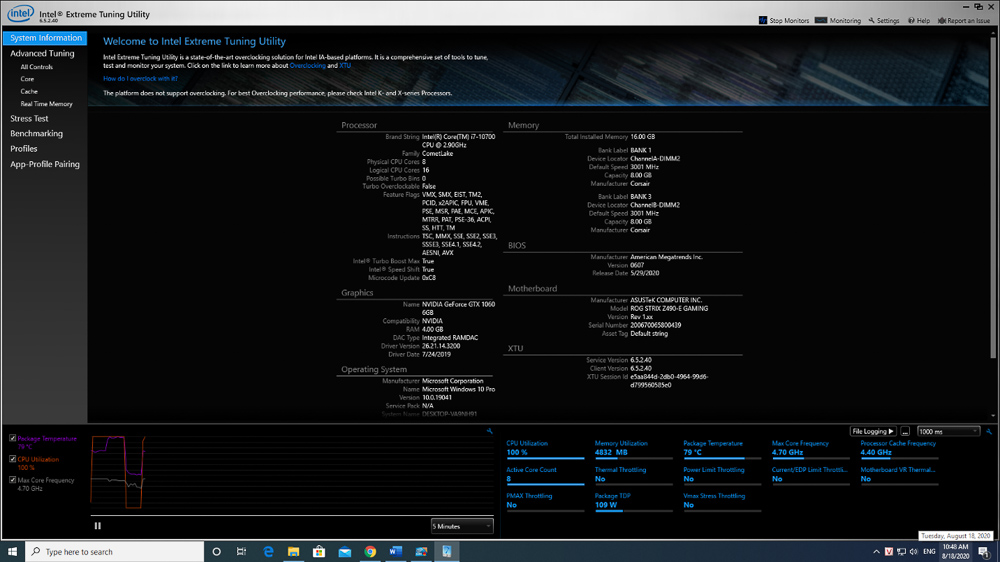The height and width of the screenshot is (562, 1000).
Task: Click the Processor Cache Frequency 4.40 GHz tile
Action: pyautogui.click(x=899, y=449)
